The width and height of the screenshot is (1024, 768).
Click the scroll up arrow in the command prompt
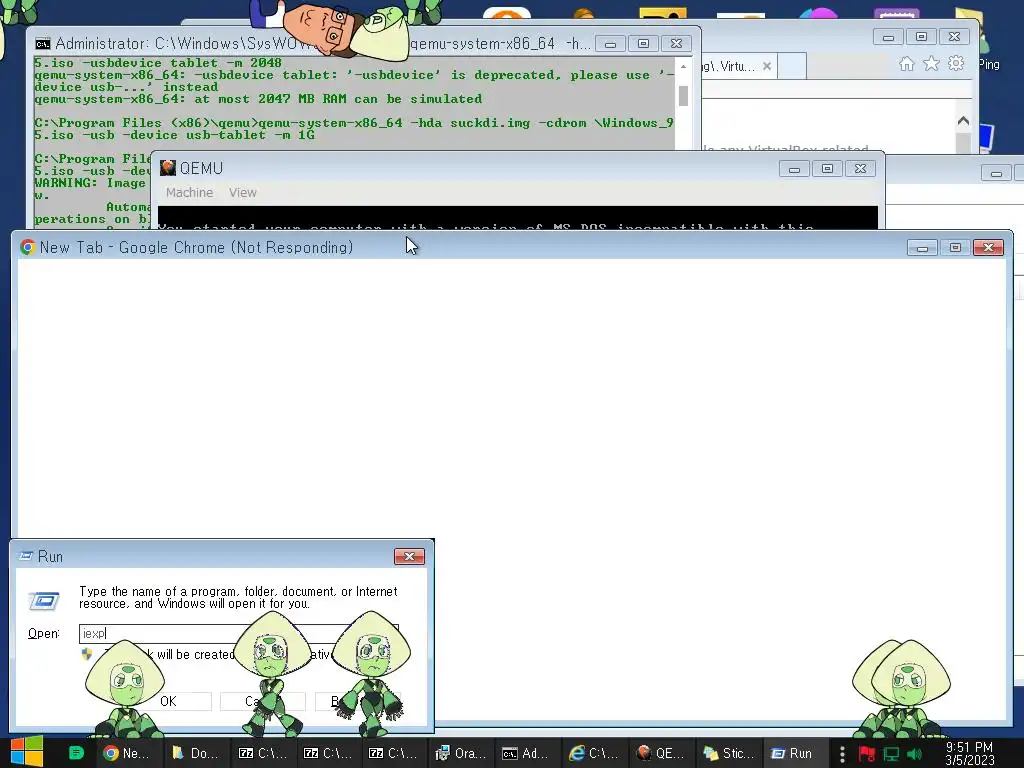pyautogui.click(x=683, y=67)
